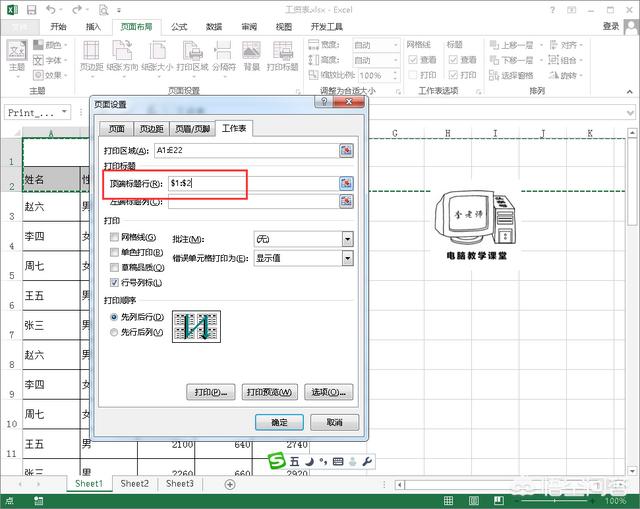Image resolution: width=640 pixels, height=509 pixels.
Task: Click the range selector icon for 打印区域
Action: click(346, 150)
